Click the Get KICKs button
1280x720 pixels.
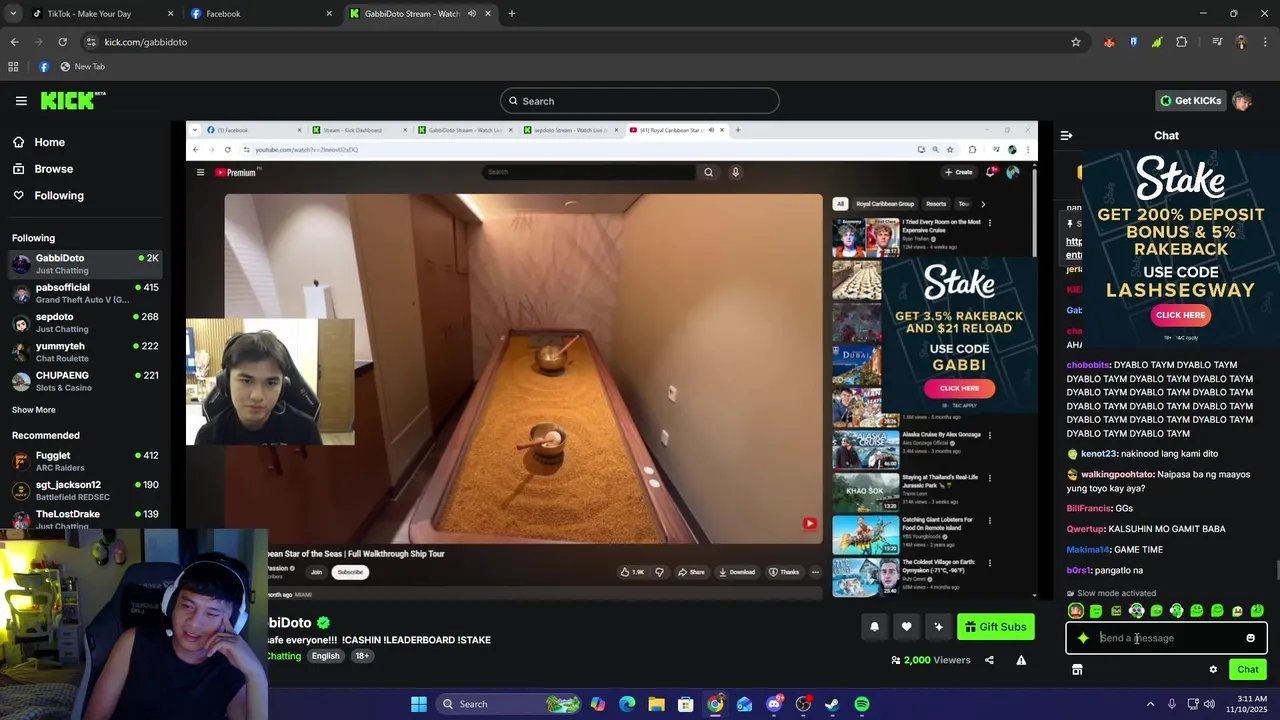[1190, 101]
